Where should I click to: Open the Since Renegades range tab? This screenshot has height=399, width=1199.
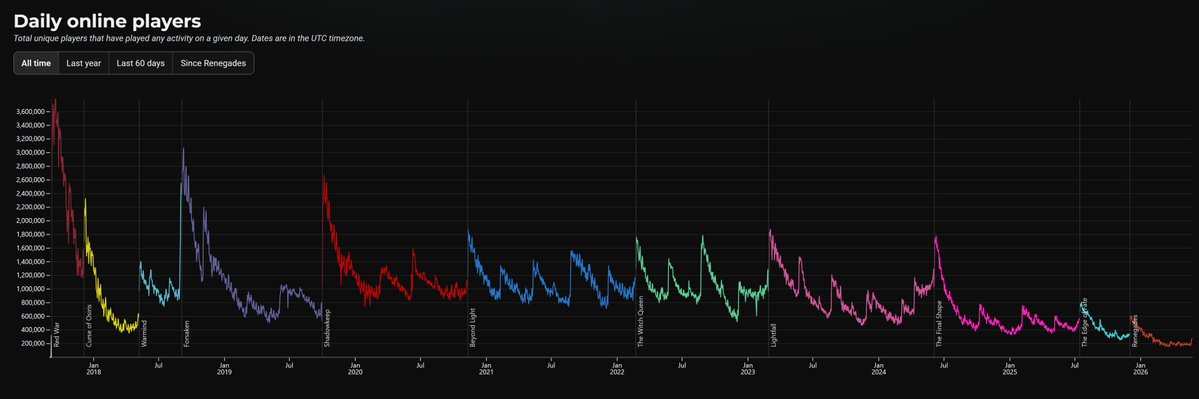point(213,63)
